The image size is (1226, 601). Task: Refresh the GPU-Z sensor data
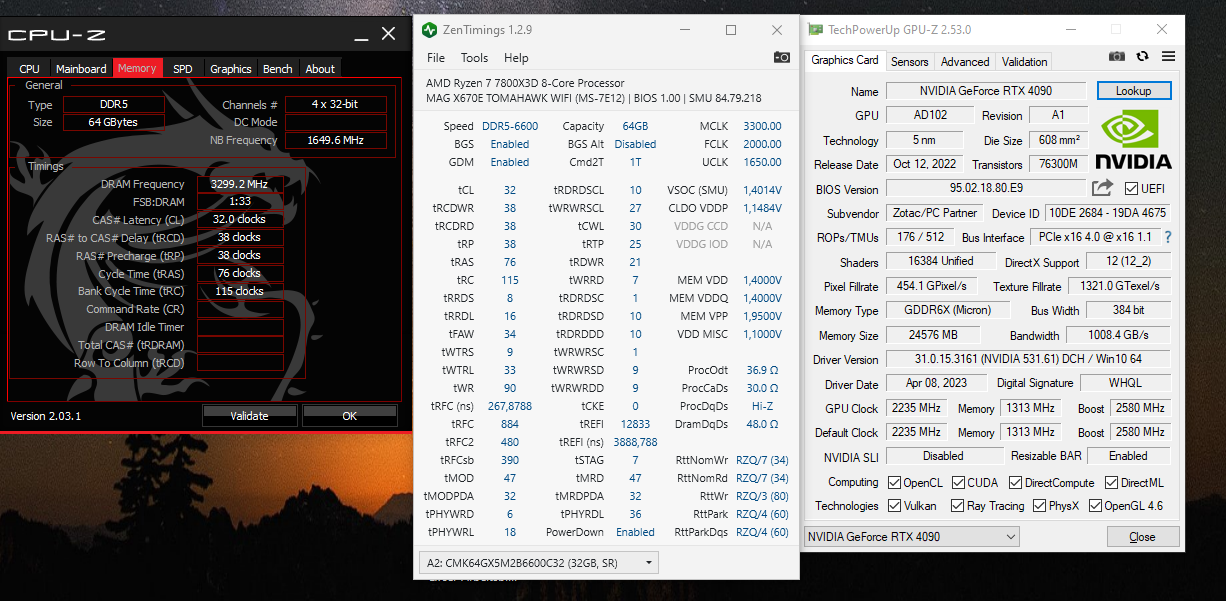pyautogui.click(x=1143, y=57)
